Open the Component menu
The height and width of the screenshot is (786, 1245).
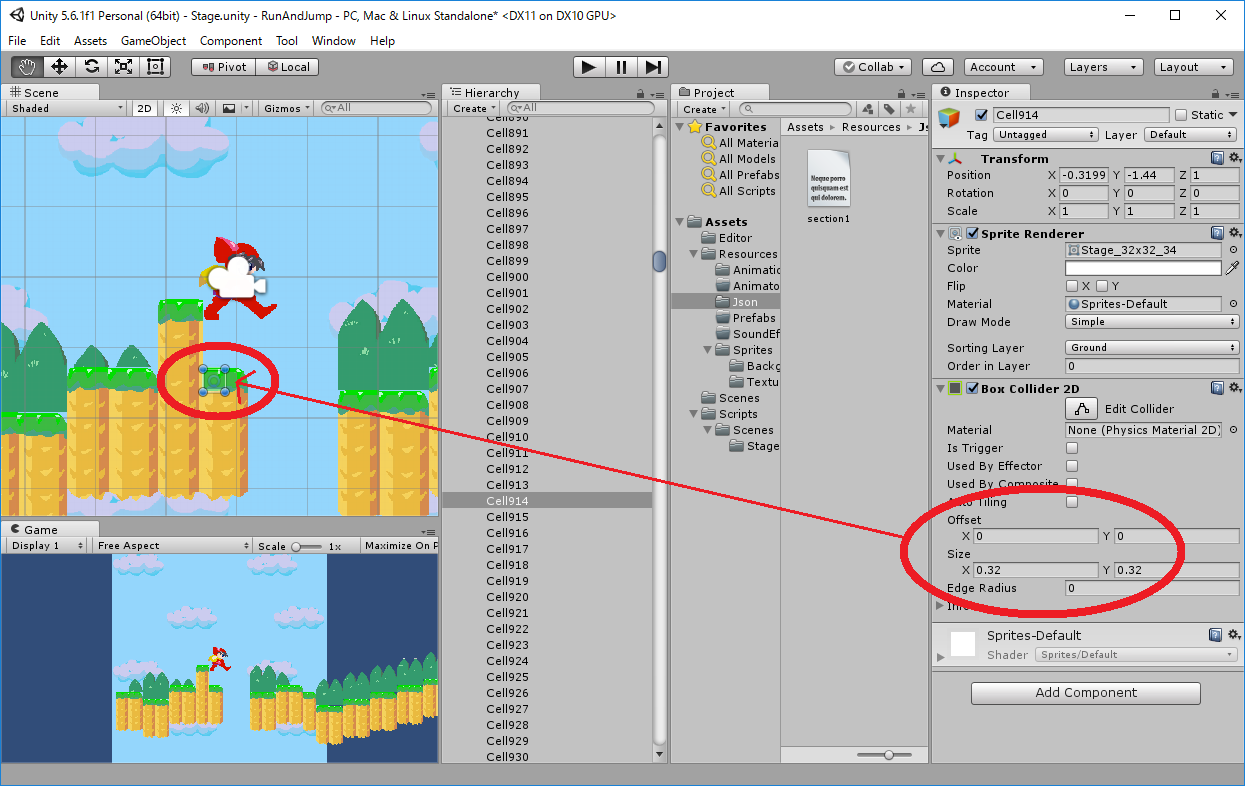(231, 41)
